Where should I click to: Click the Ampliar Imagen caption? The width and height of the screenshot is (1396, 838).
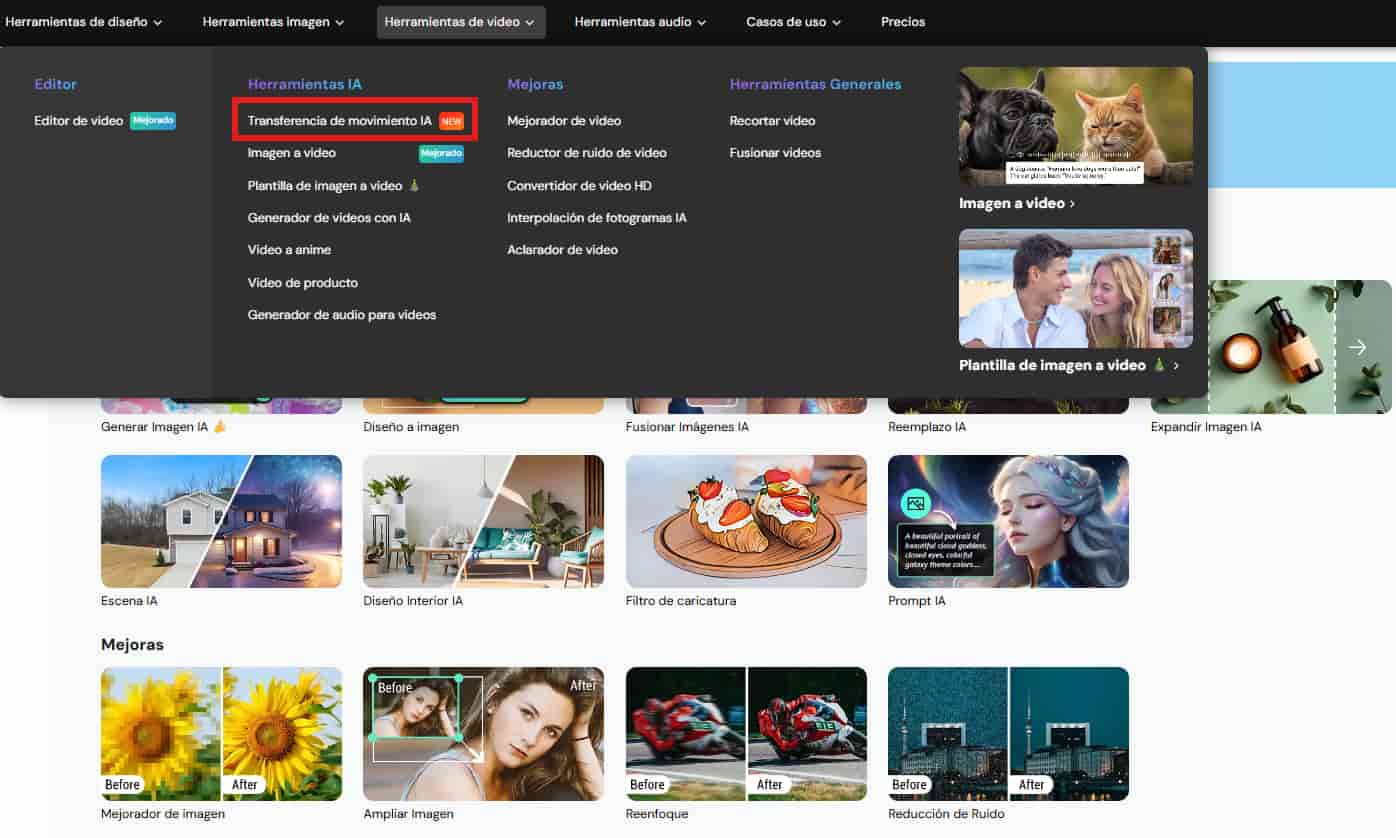point(408,814)
